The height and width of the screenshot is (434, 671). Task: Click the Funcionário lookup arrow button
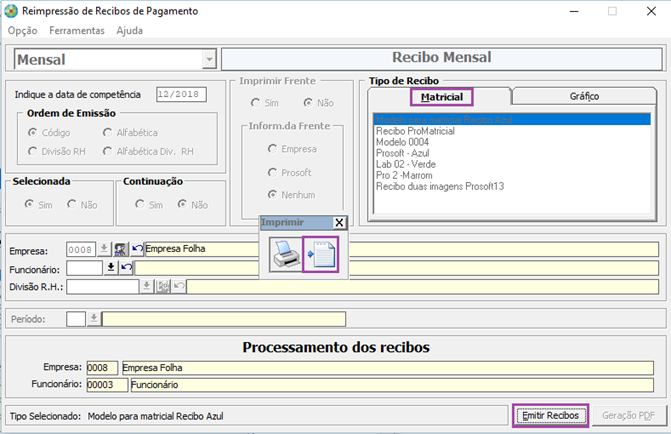pos(110,268)
